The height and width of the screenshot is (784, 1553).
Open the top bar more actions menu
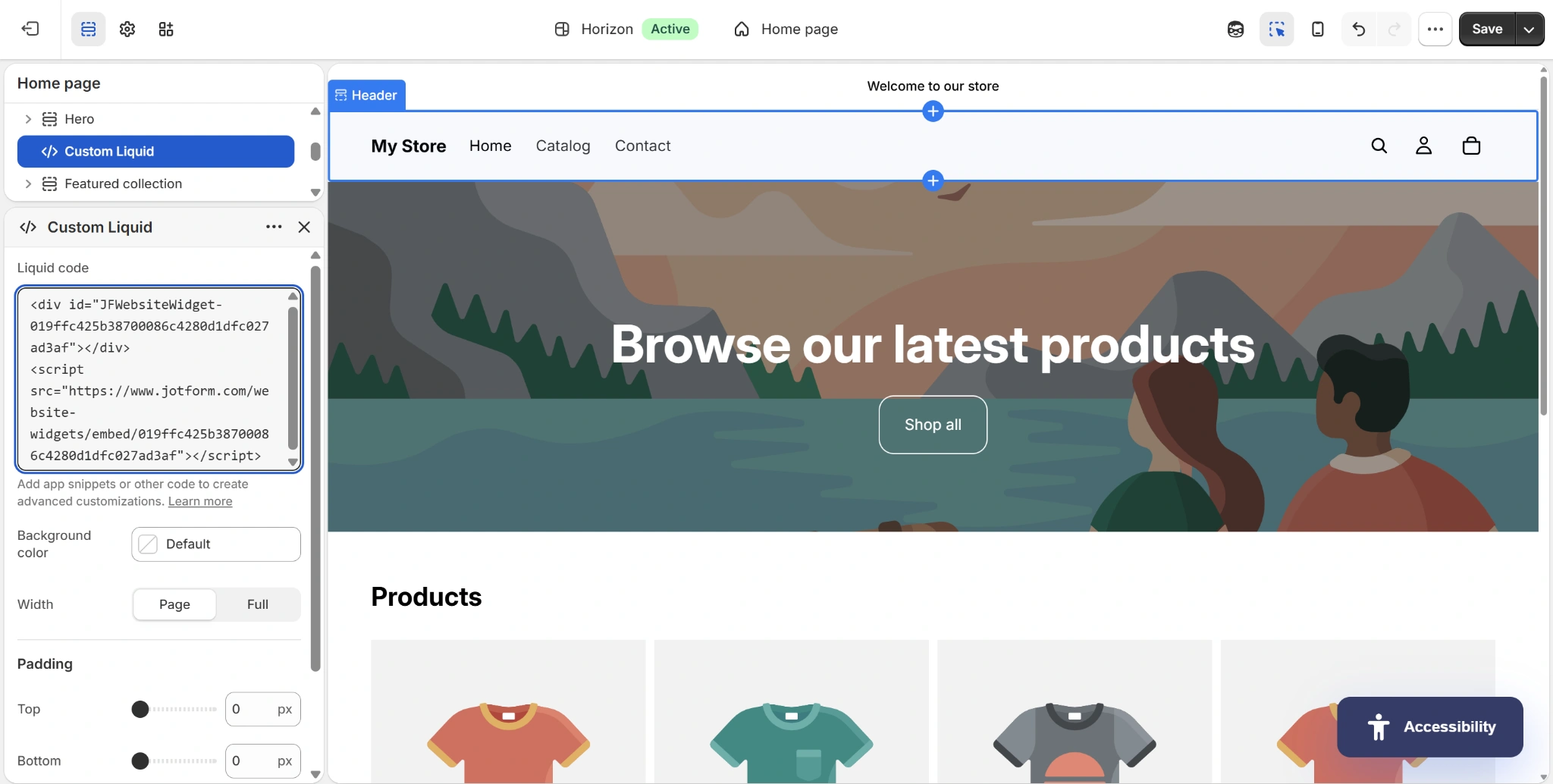(1435, 29)
